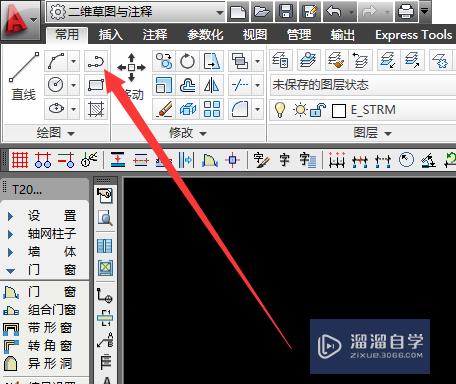
Task: Expand the 修改 panel
Action: click(x=188, y=133)
